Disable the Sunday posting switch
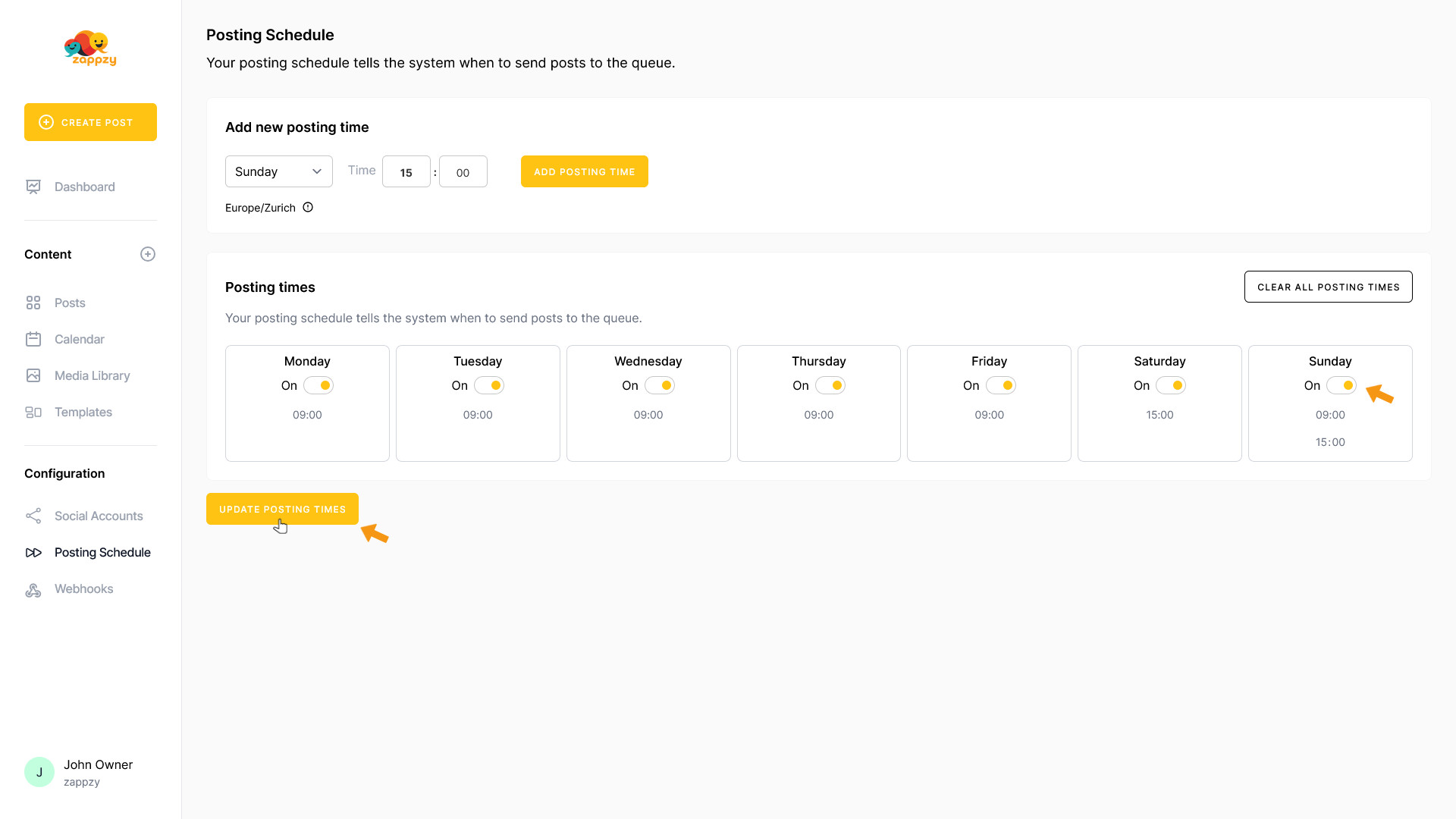 [1341, 385]
